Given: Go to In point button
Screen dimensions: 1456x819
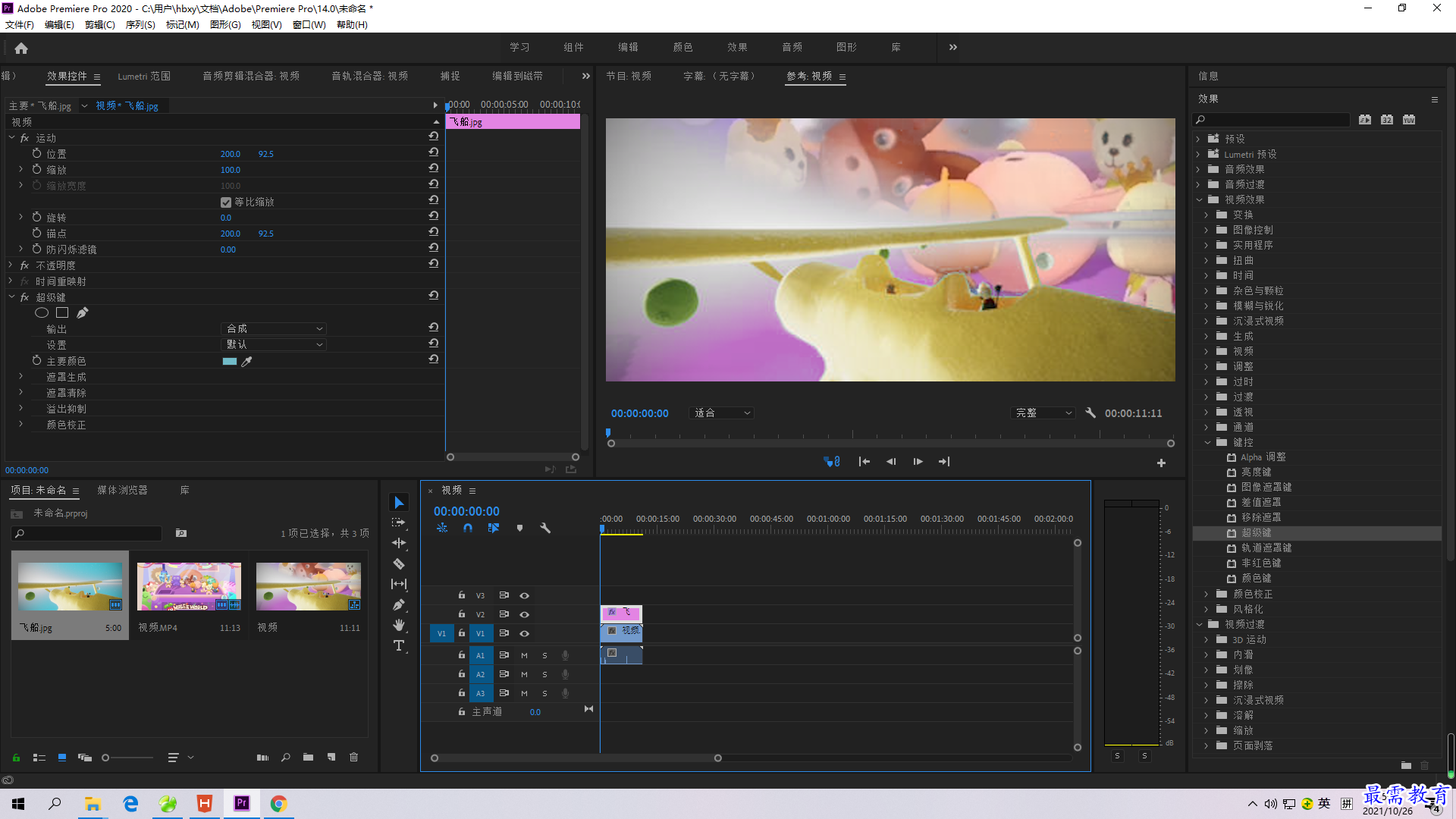Looking at the screenshot, I should point(864,461).
